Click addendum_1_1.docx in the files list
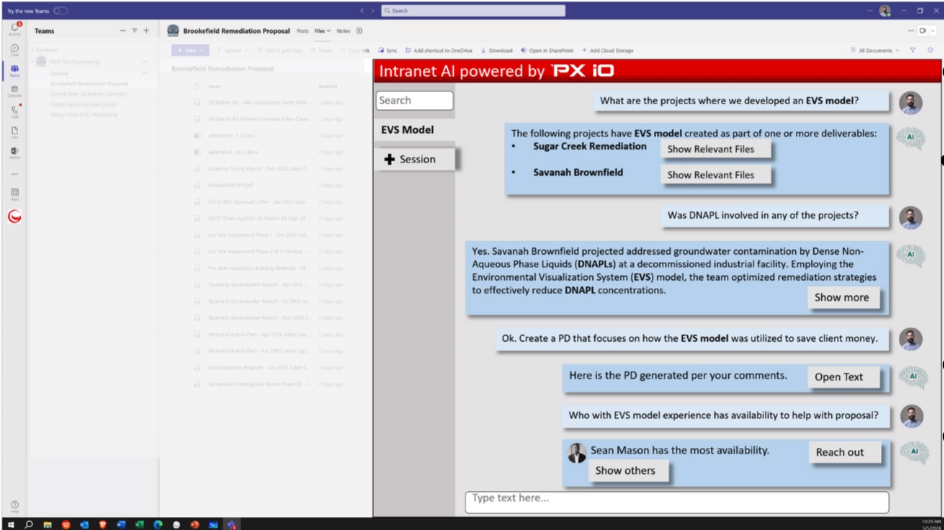Viewport: 944px width, 530px height. [x=232, y=136]
